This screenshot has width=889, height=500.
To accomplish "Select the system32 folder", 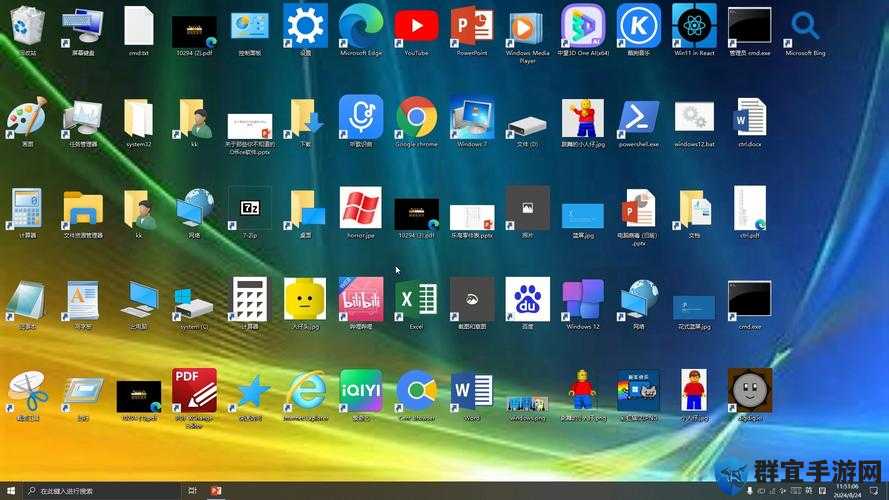I will 138,118.
